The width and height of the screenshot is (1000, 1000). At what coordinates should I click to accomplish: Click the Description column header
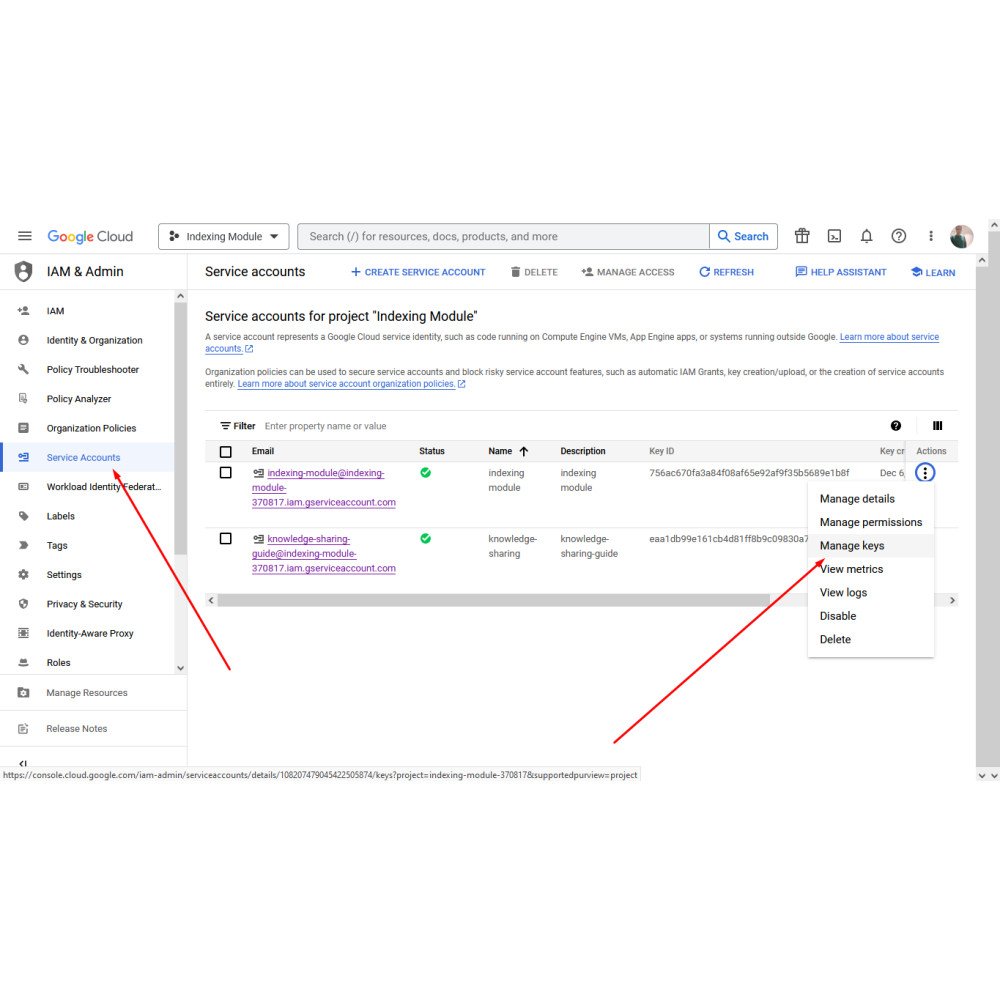[x=583, y=451]
